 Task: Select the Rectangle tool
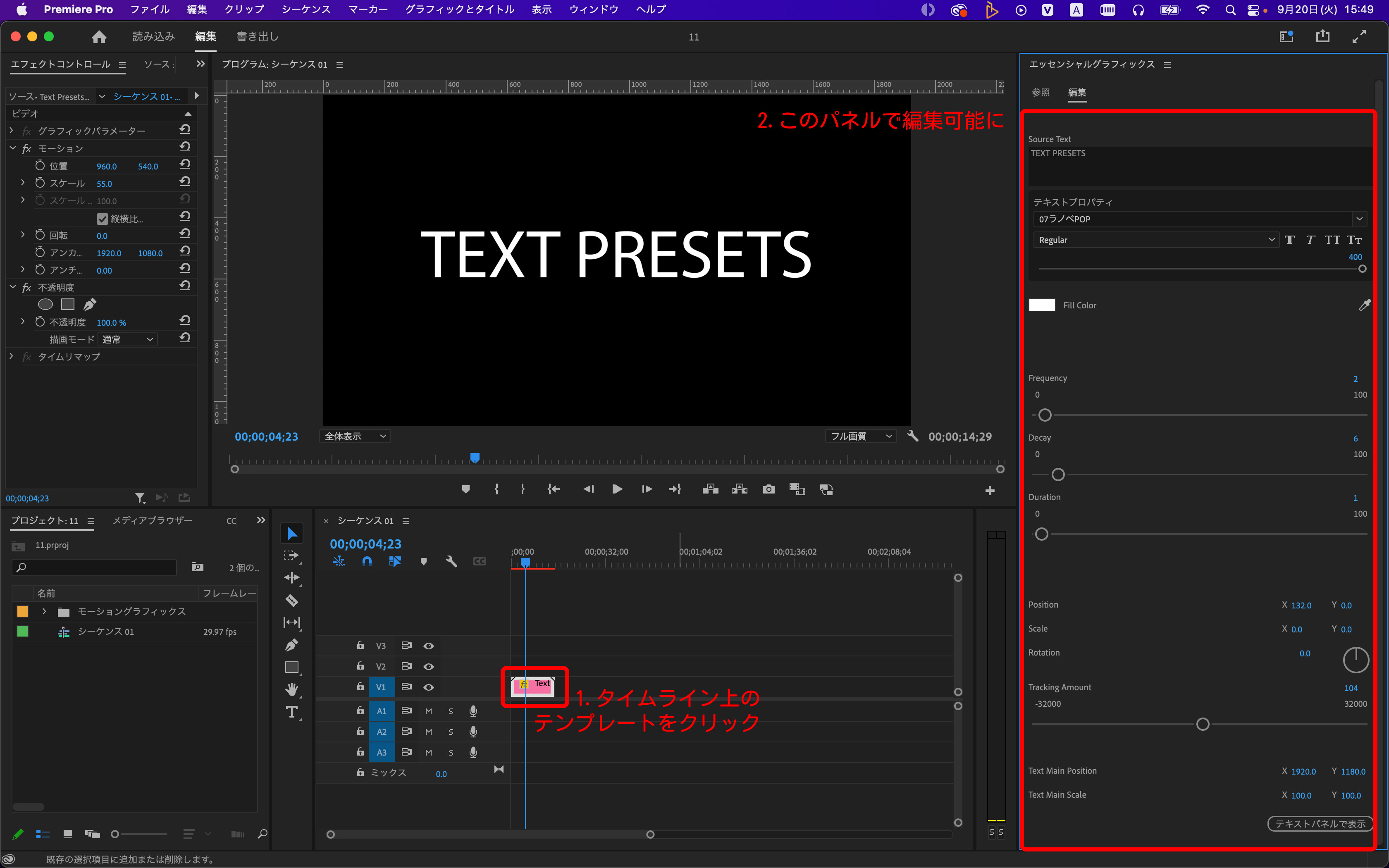pyautogui.click(x=291, y=667)
